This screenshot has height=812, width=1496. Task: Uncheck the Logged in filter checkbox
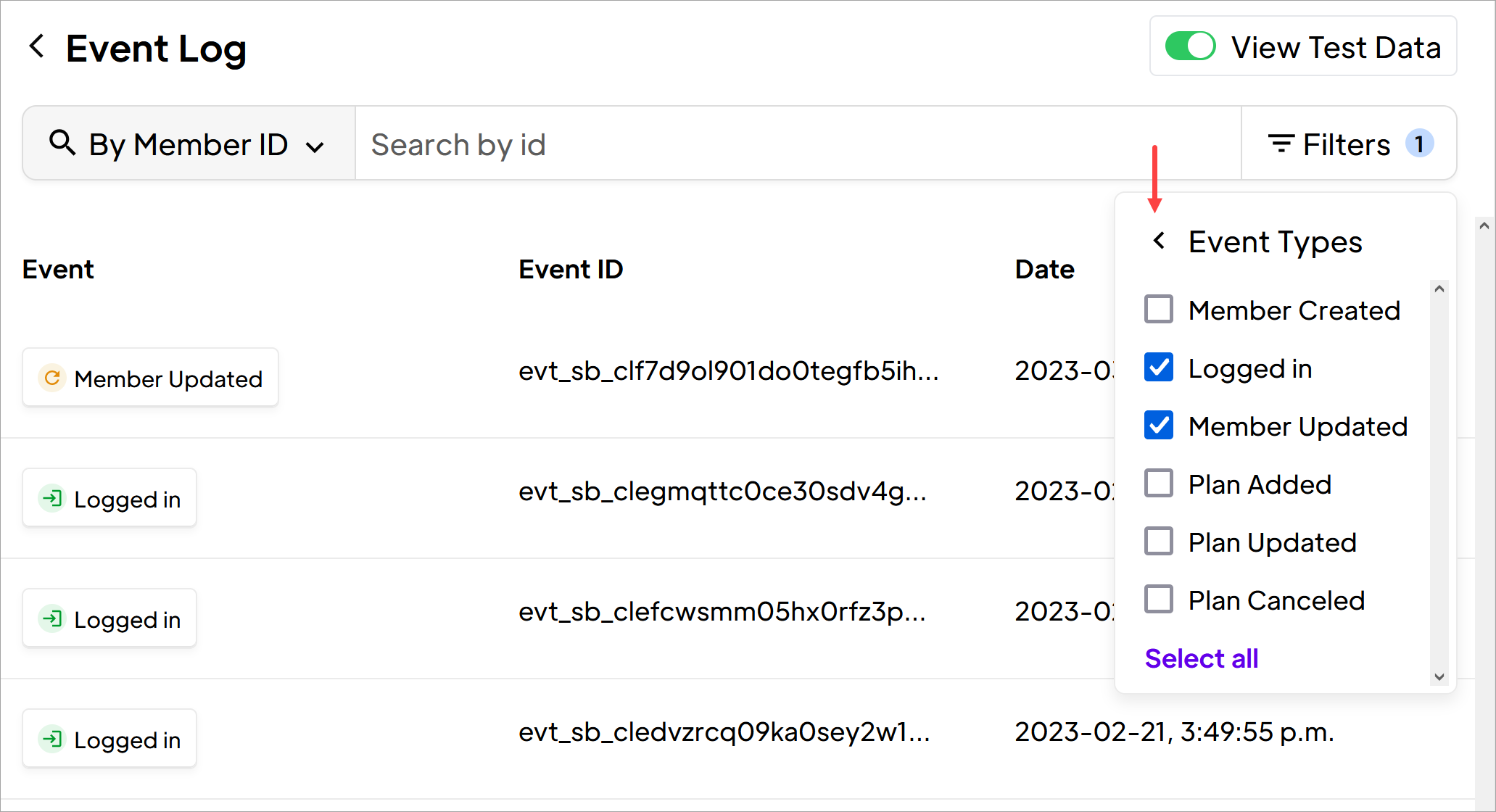coord(1159,368)
